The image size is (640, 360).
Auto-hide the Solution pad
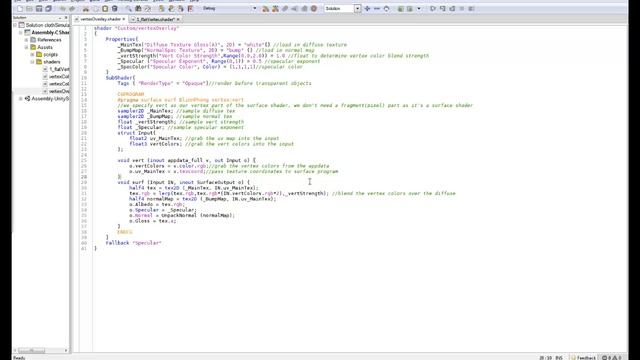(x=60, y=18)
